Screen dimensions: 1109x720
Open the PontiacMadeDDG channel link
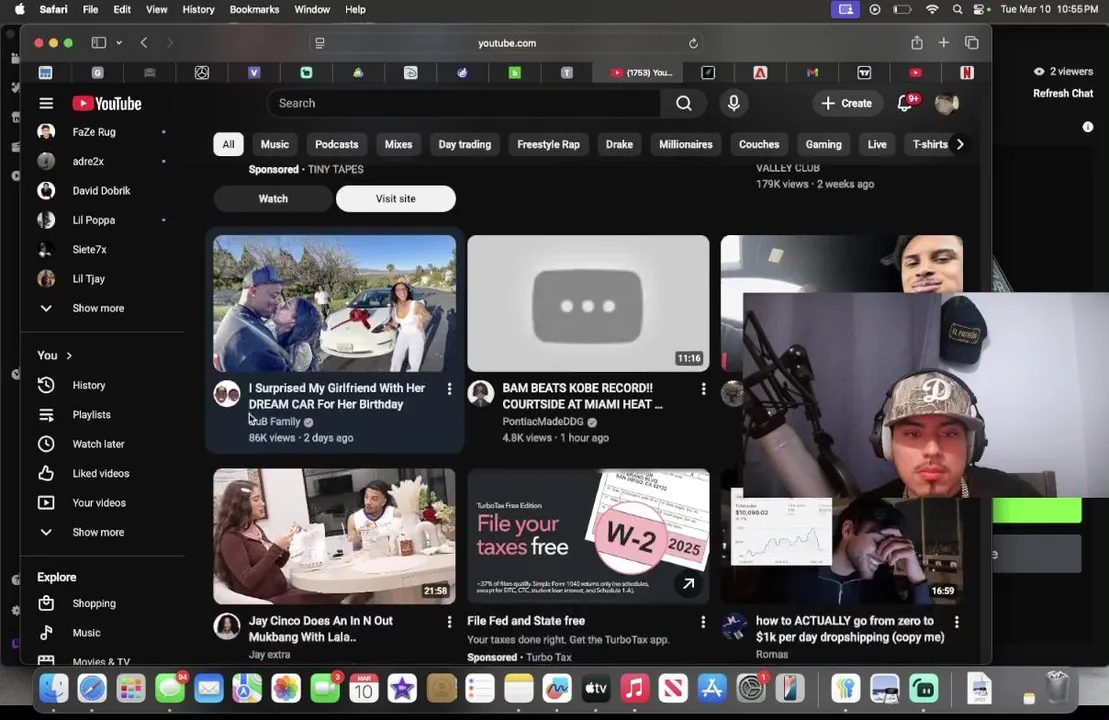[x=542, y=422]
